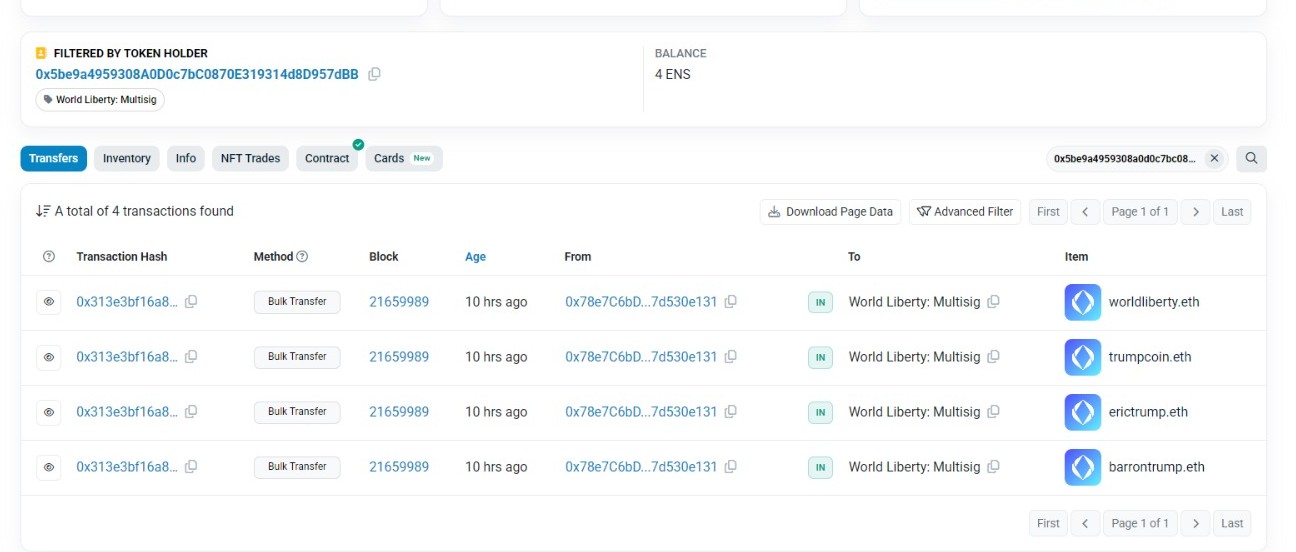Copy To address in trumpcoin.eth row
The width and height of the screenshot is (1296, 552).
click(994, 357)
